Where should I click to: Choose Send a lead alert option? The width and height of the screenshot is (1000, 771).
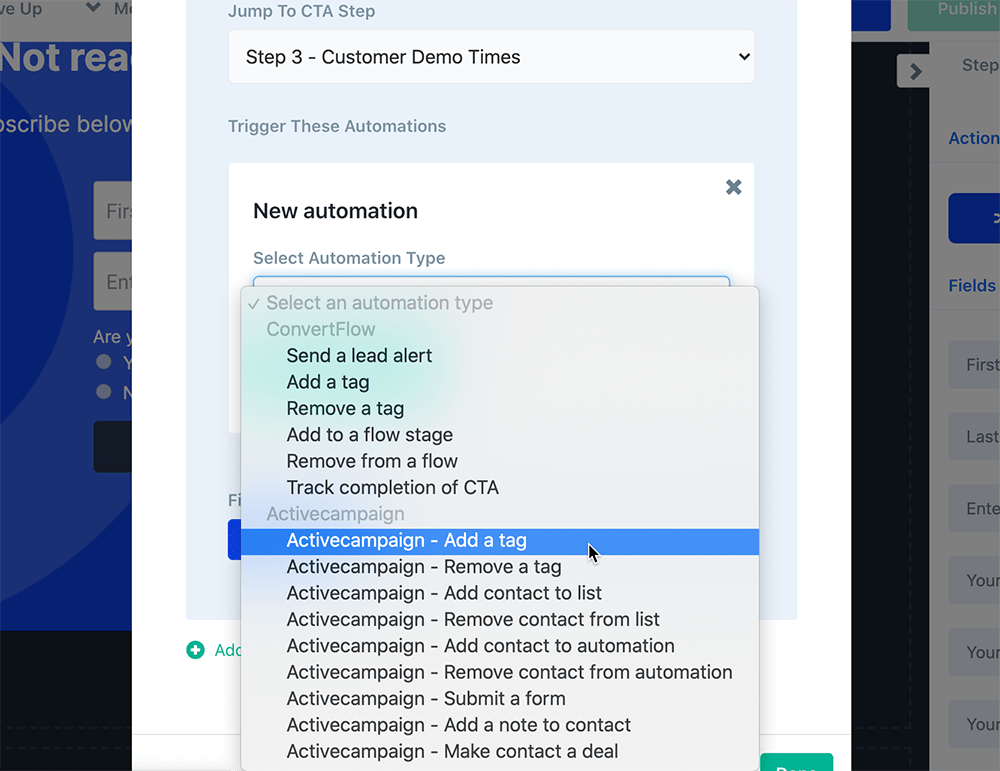coord(499,355)
